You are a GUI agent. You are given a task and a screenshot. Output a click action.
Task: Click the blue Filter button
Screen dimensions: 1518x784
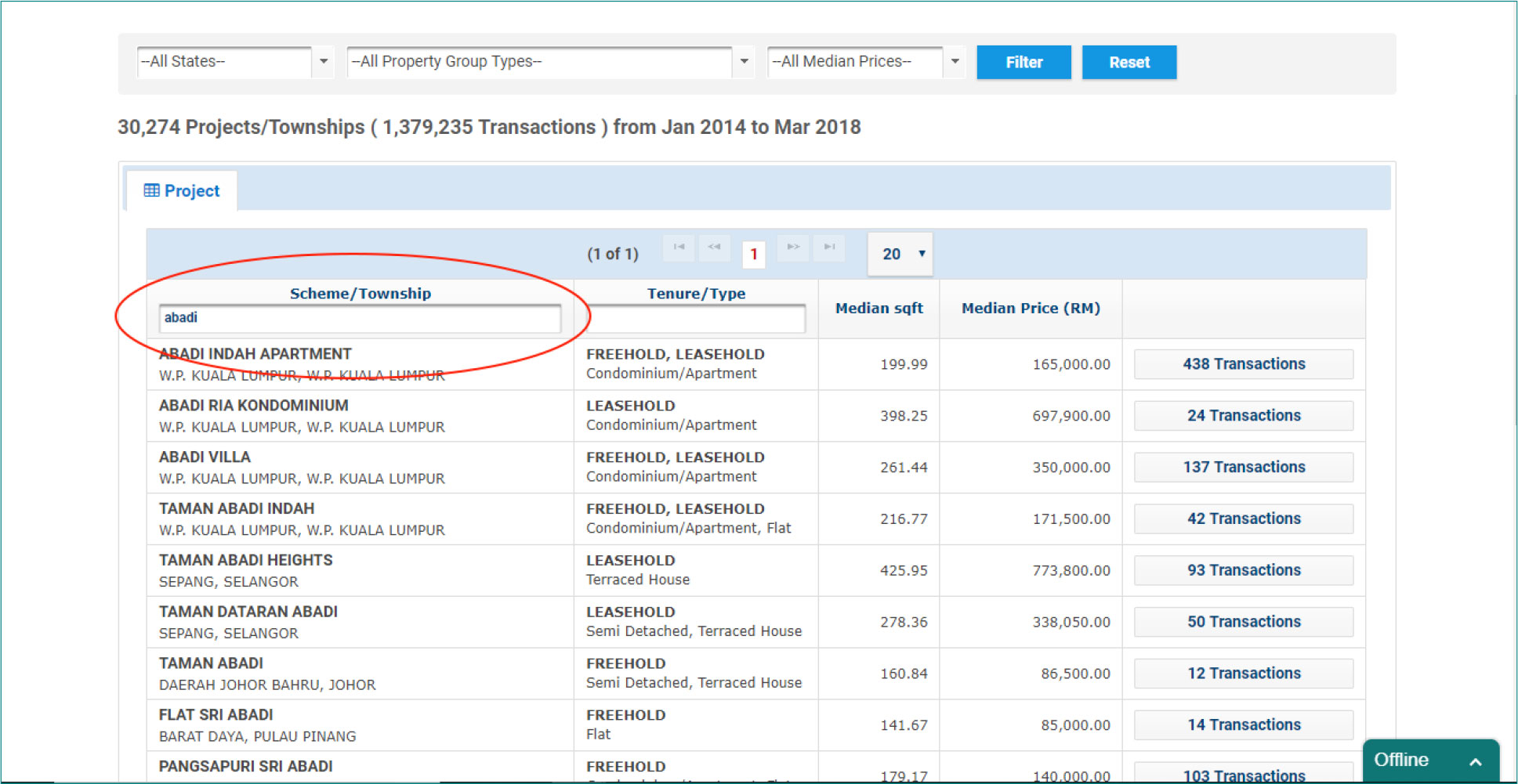pos(1023,63)
